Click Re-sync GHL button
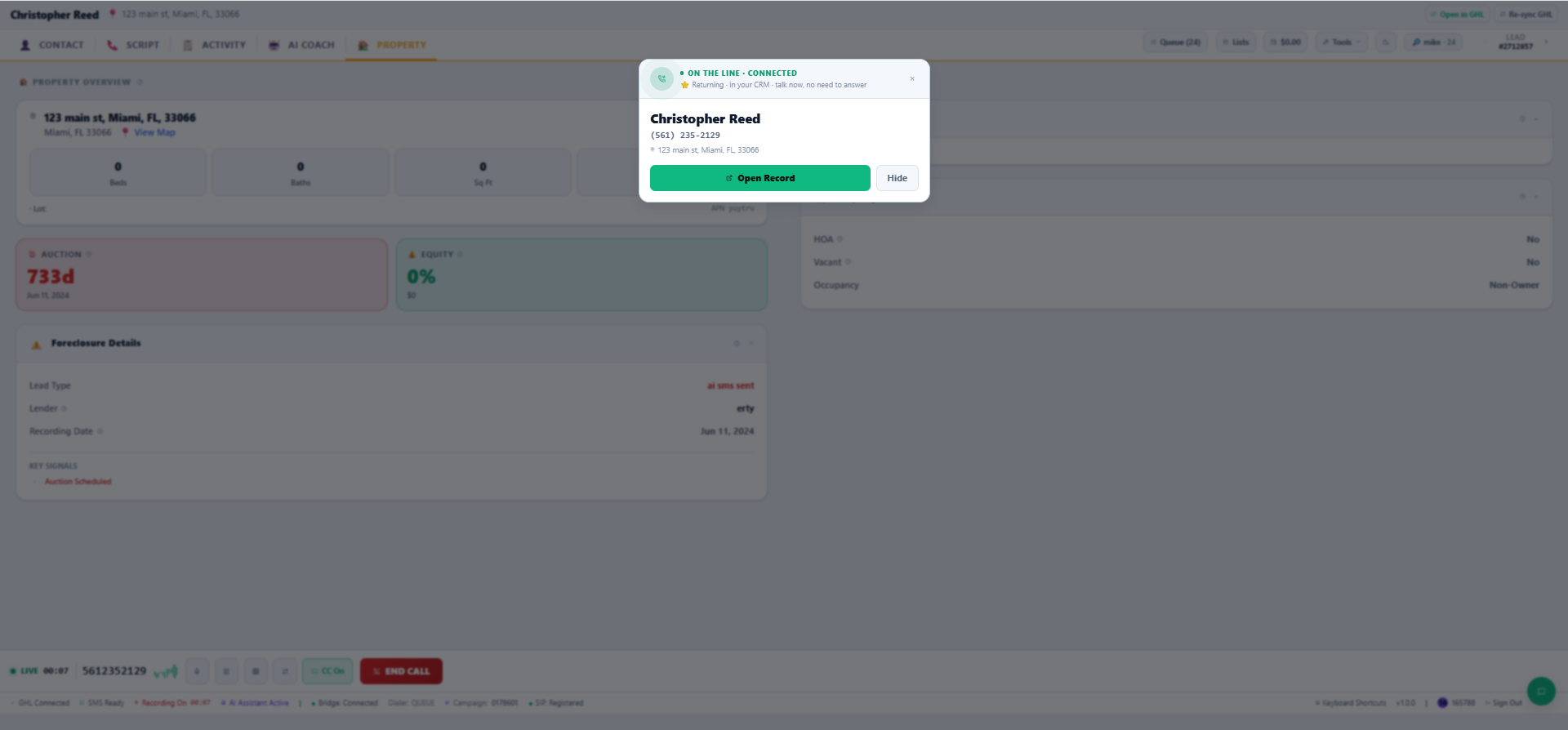Viewport: 1568px width, 730px height. pos(1526,15)
